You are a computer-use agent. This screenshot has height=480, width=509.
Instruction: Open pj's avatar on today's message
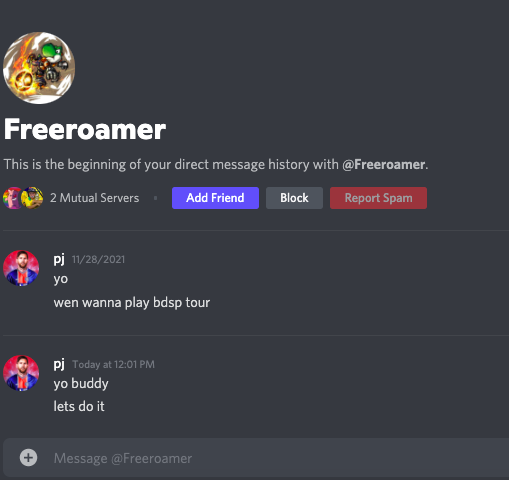click(21, 373)
